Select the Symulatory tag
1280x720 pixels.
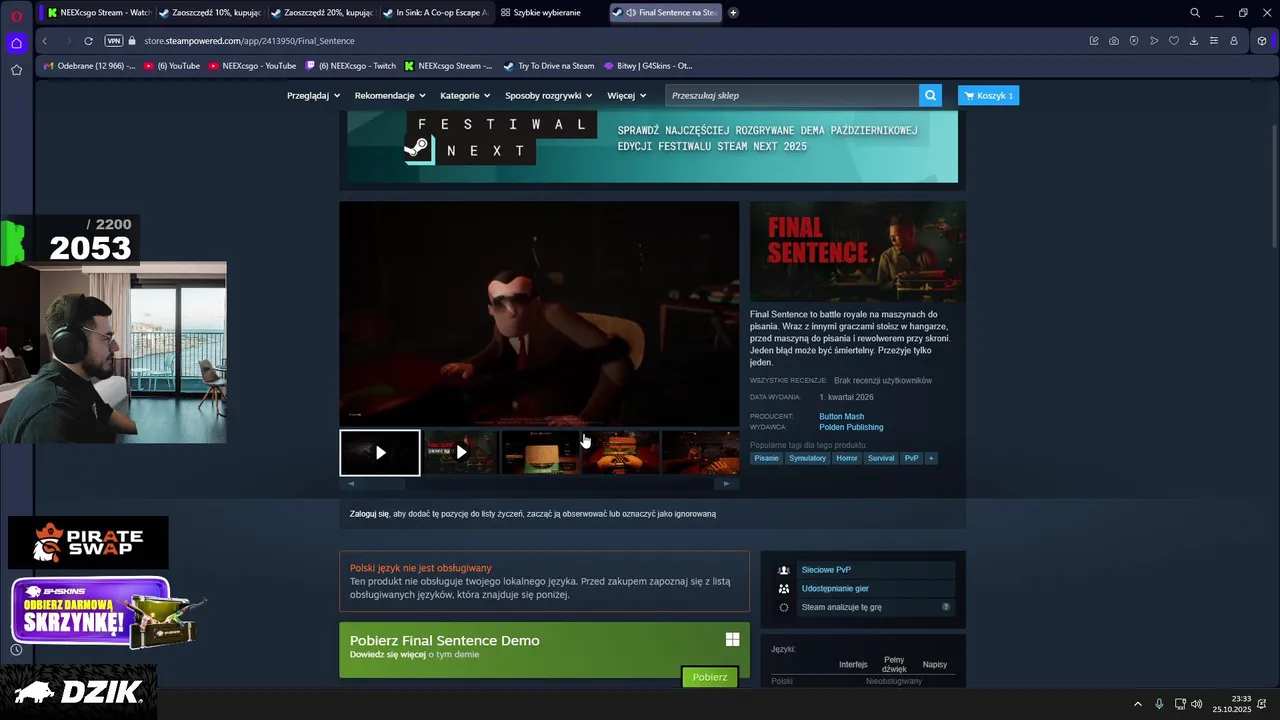coord(807,458)
